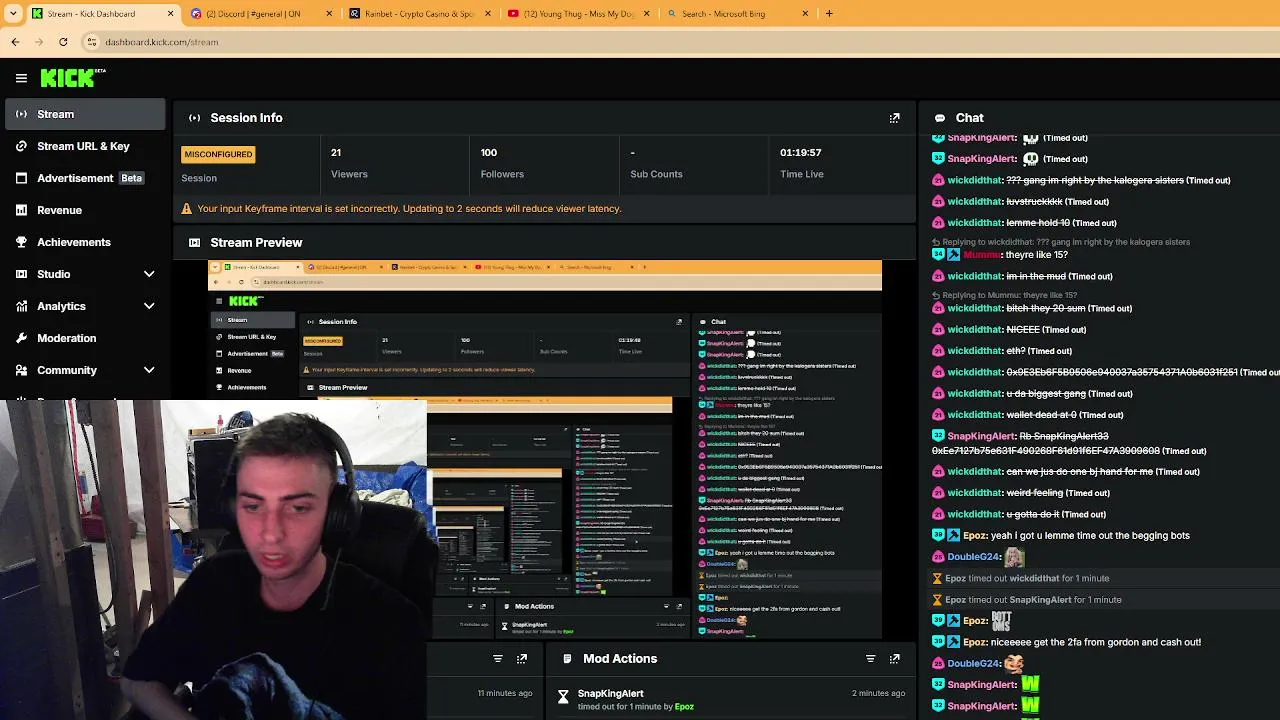This screenshot has height=720, width=1280.
Task: Click the address bar URL dashboard.kick.com/stream
Action: coord(161,42)
